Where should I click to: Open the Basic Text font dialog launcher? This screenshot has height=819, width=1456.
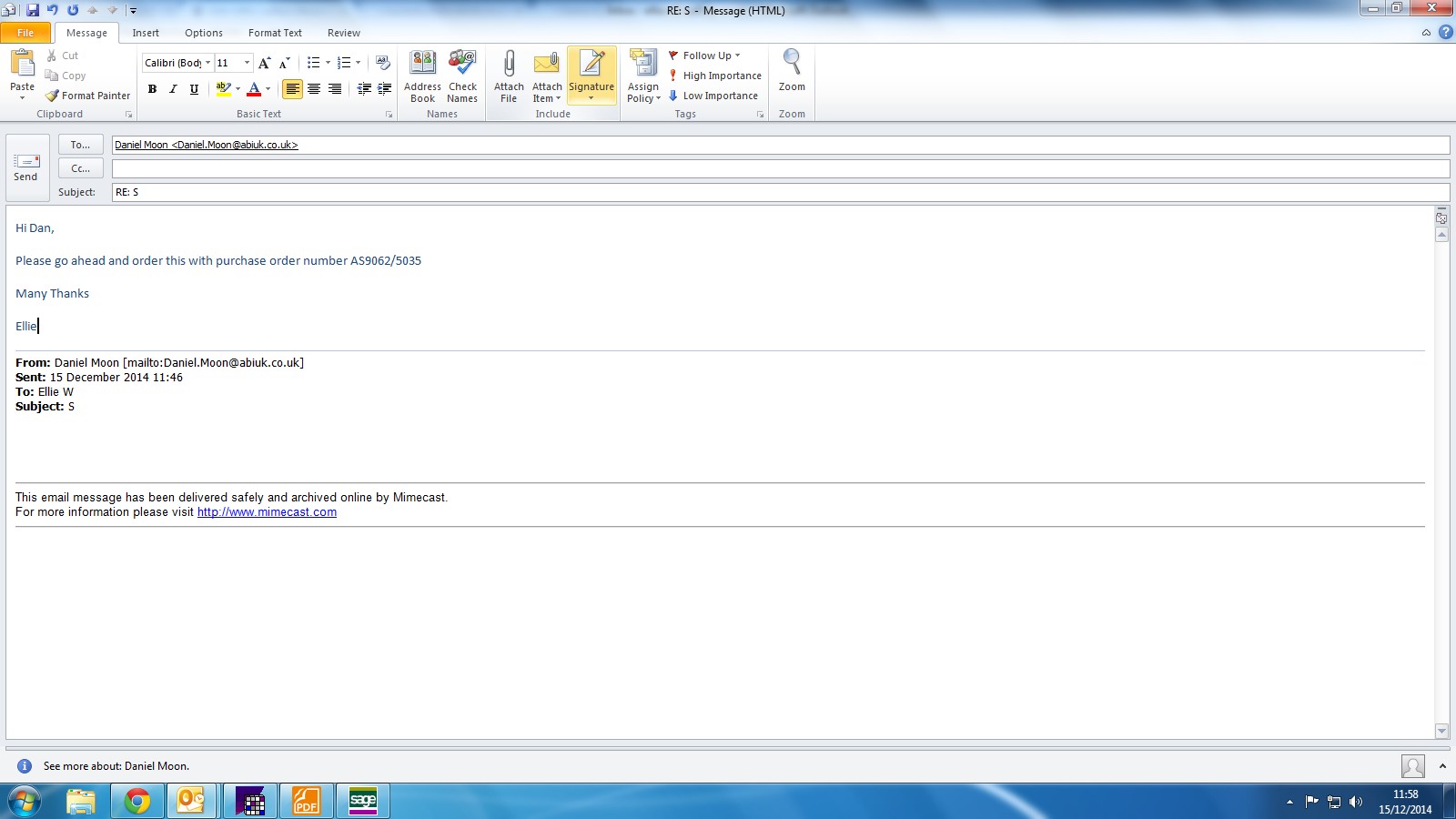(x=389, y=115)
